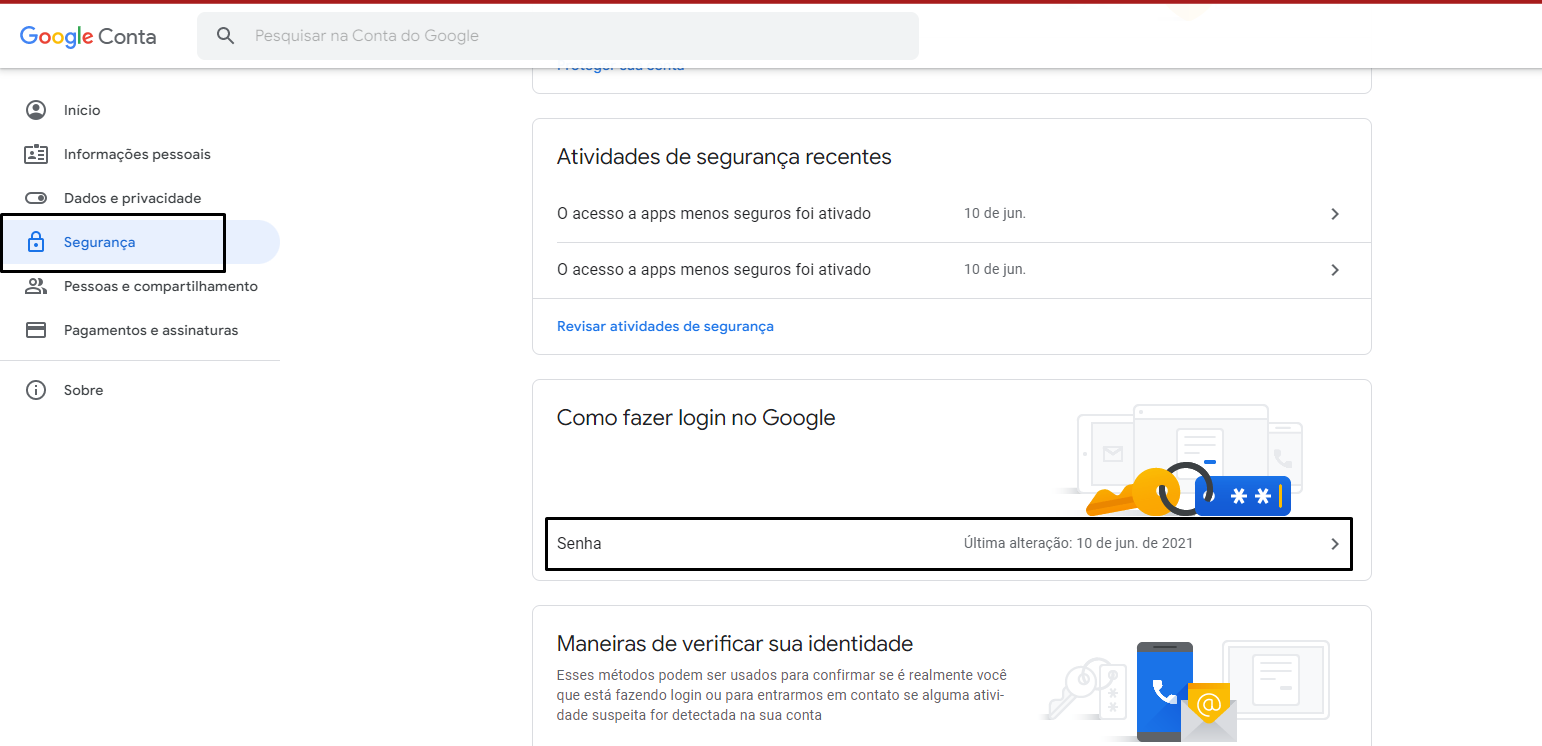This screenshot has height=746, width=1542.
Task: Expand first apps menos seguros activity chevron
Action: click(x=1335, y=214)
